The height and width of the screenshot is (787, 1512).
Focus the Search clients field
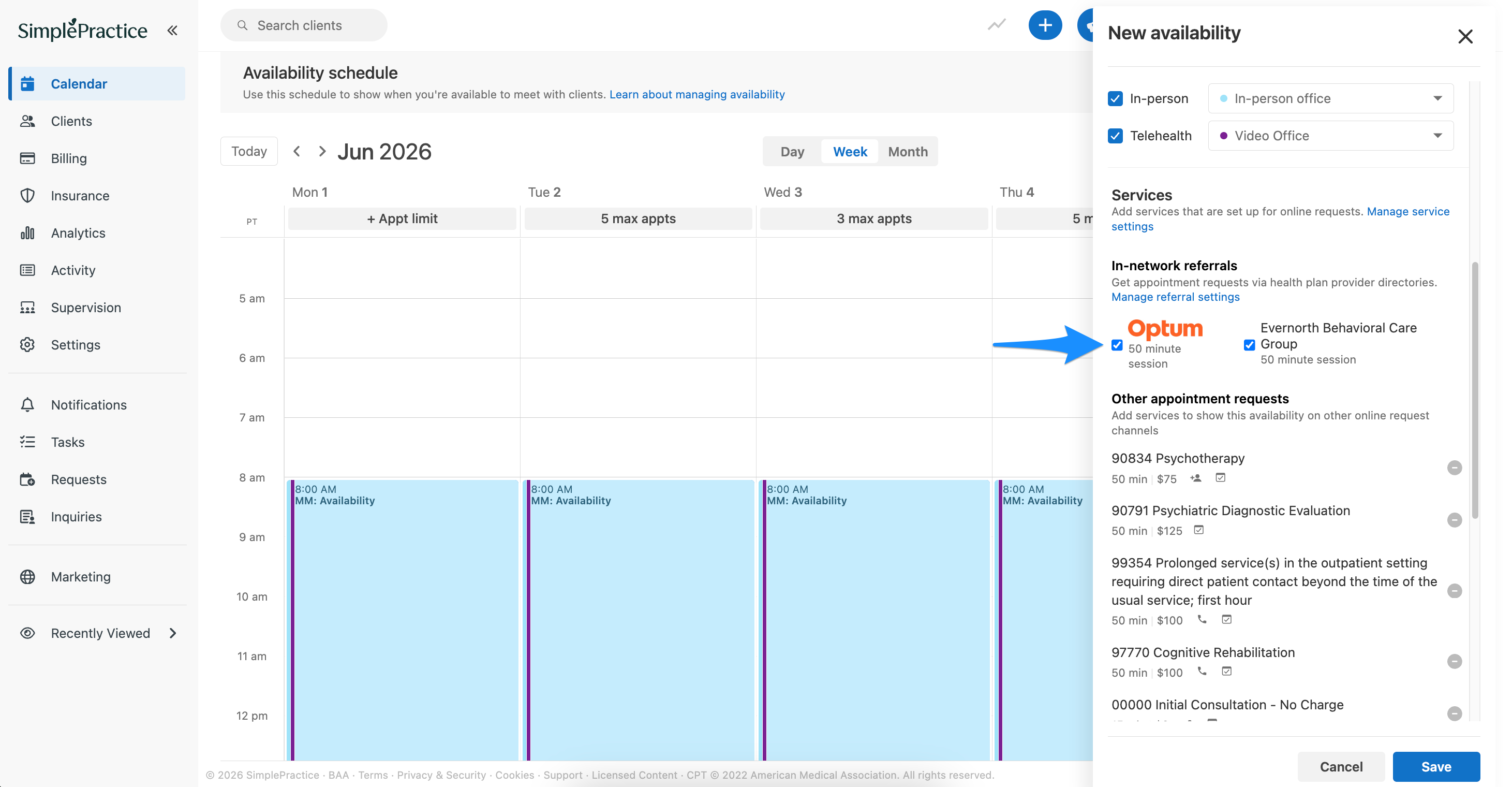coord(303,25)
